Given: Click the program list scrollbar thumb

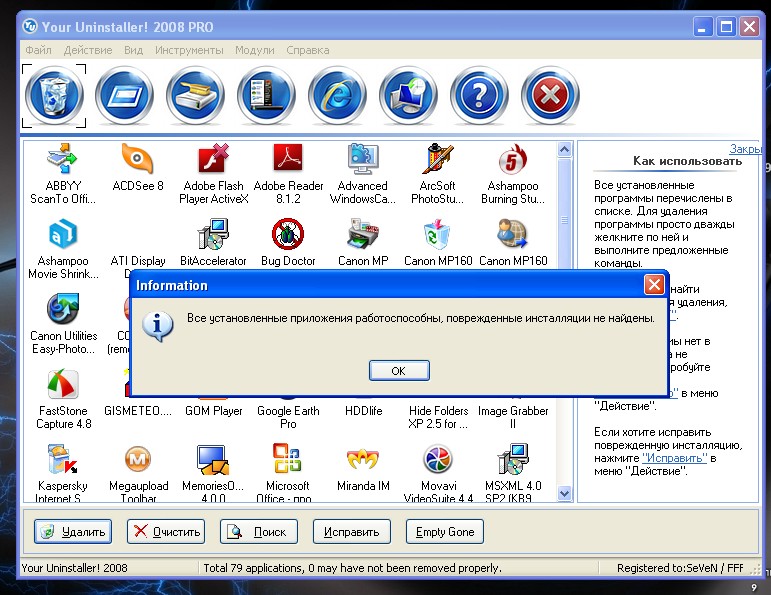Looking at the screenshot, I should (564, 220).
